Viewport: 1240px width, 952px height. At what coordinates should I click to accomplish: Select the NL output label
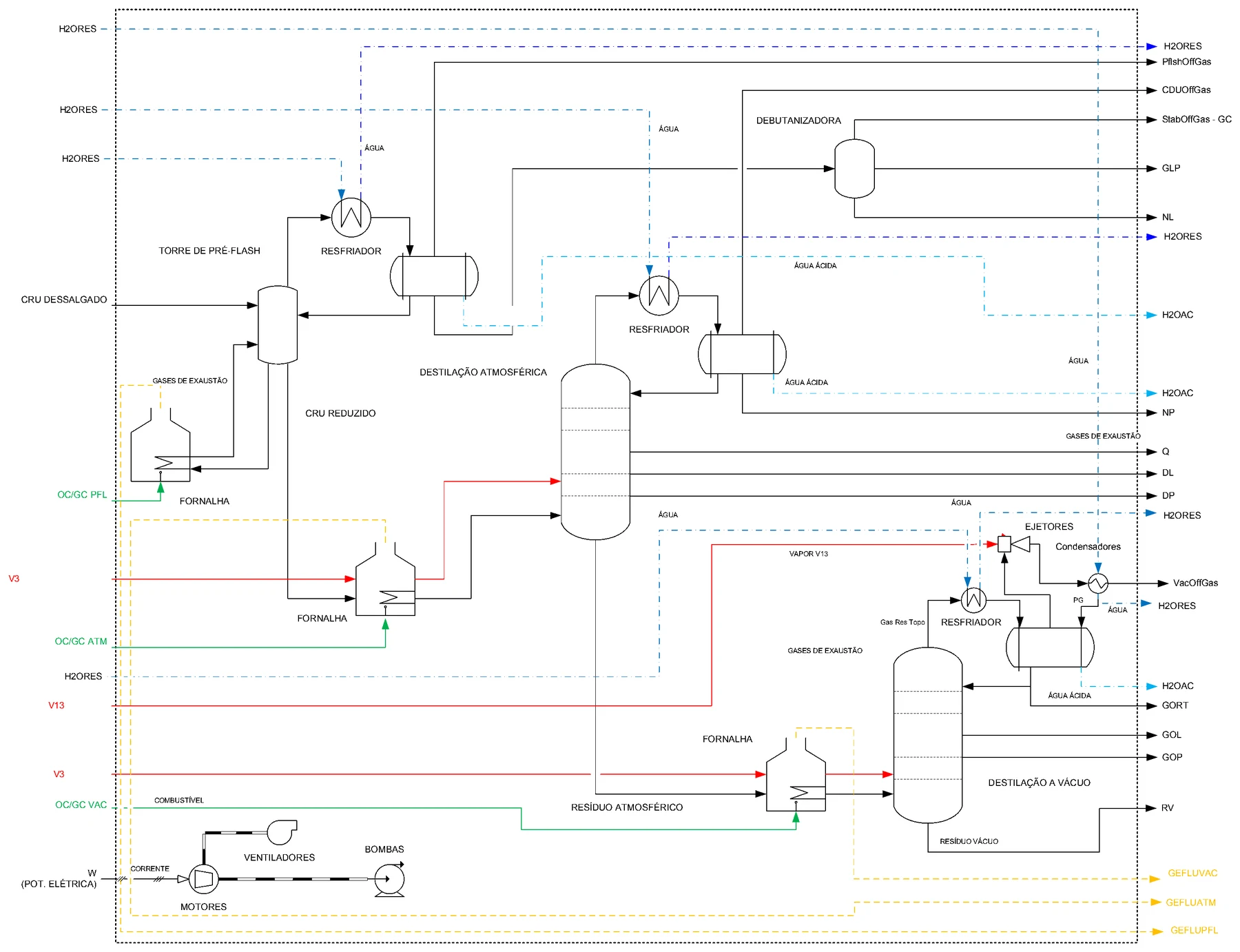pos(1168,217)
